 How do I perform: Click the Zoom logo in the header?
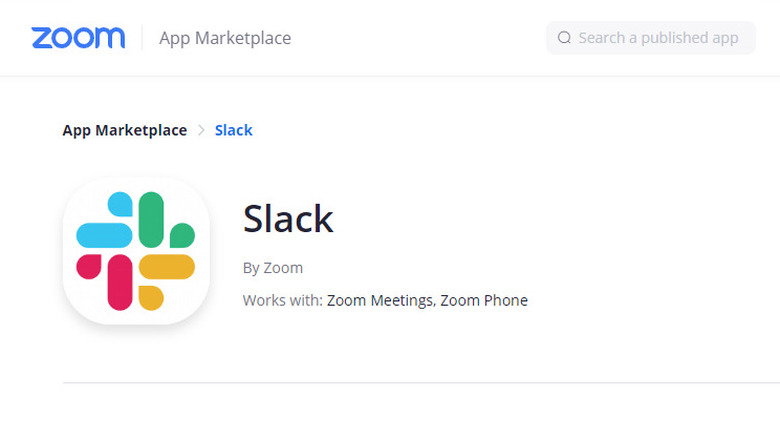(x=78, y=38)
